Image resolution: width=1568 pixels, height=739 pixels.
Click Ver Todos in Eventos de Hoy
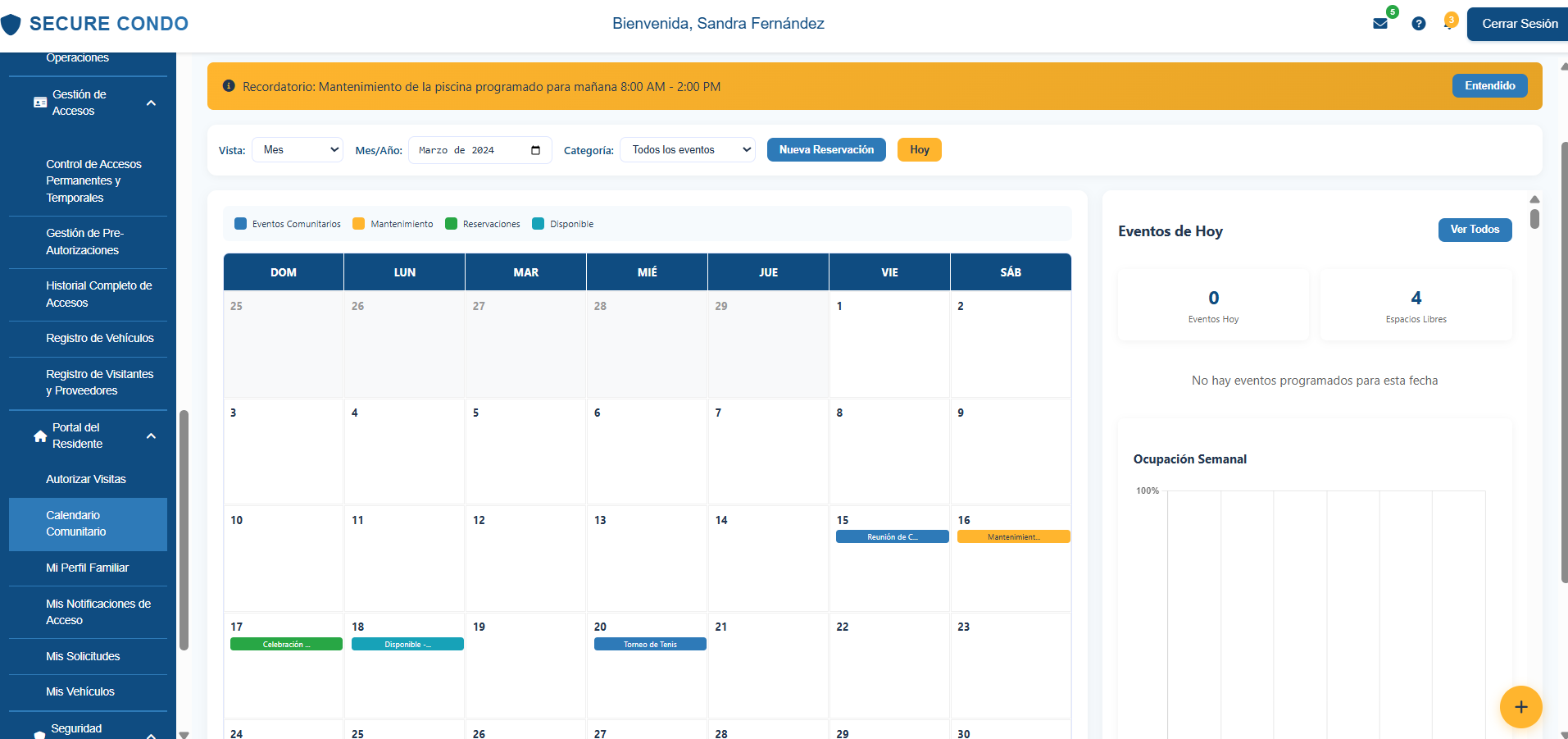(x=1475, y=230)
